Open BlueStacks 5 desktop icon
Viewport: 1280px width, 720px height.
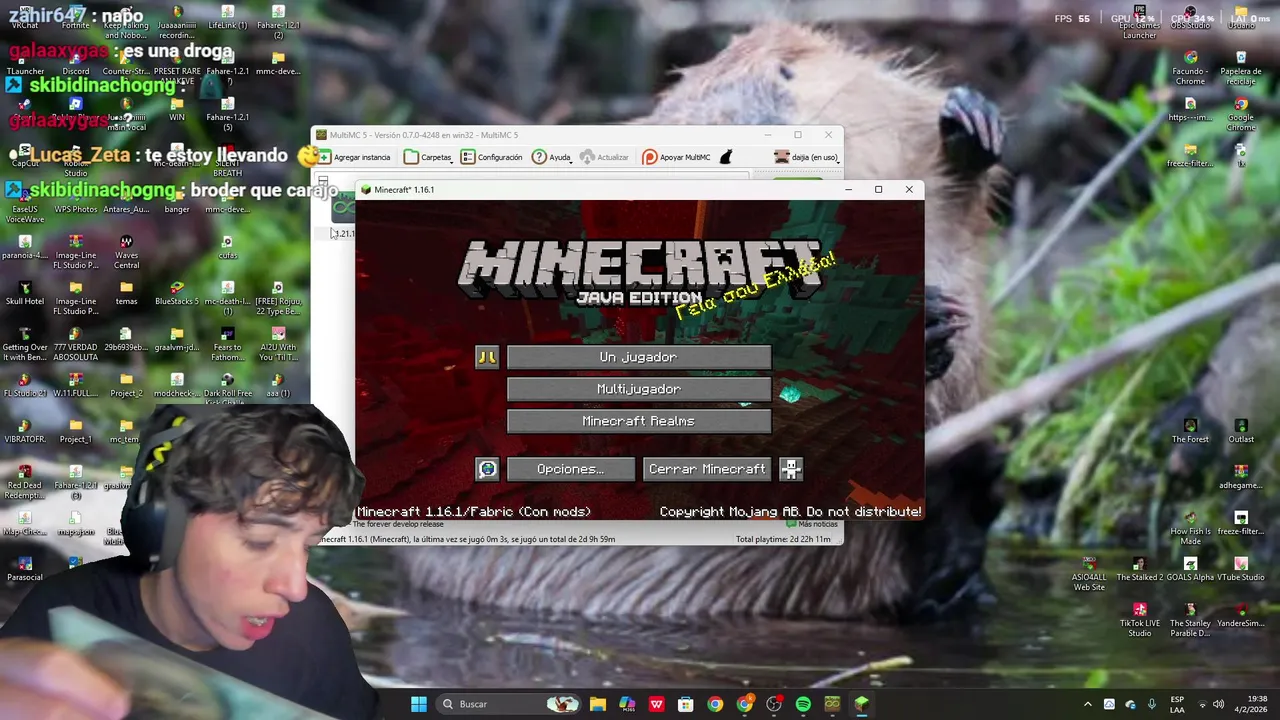[x=177, y=293]
